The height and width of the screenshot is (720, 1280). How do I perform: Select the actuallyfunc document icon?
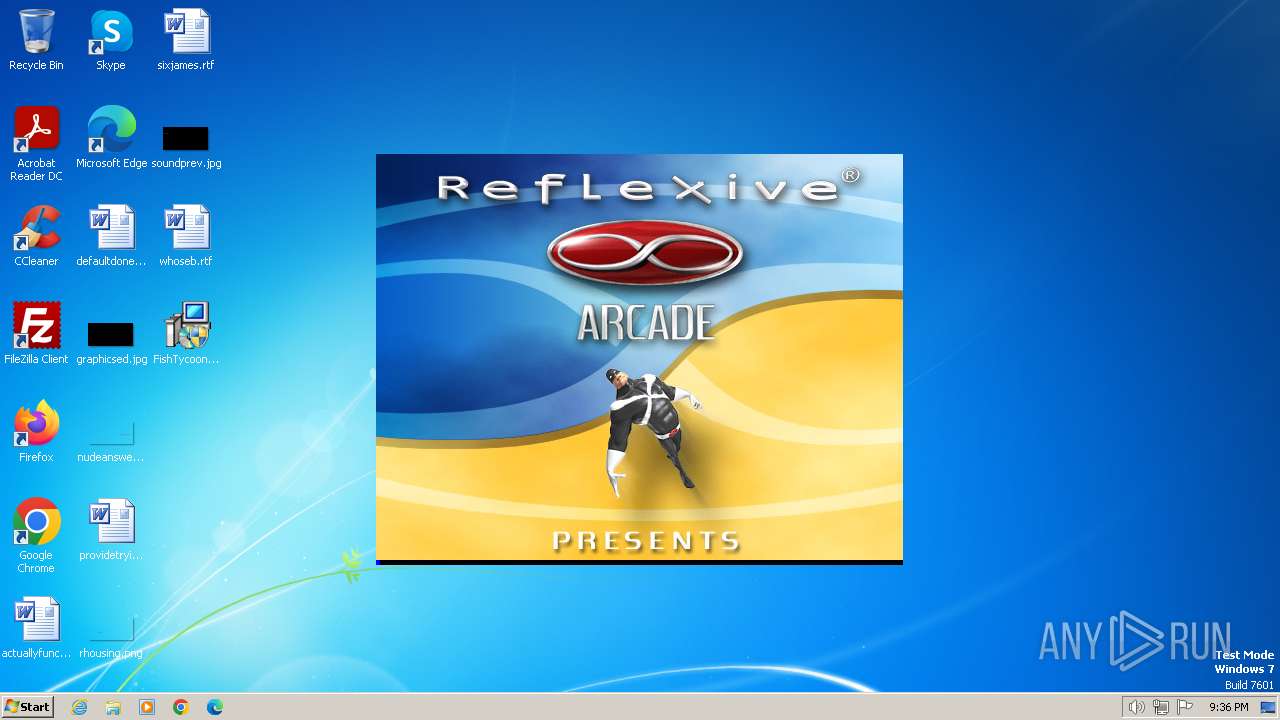click(x=36, y=628)
